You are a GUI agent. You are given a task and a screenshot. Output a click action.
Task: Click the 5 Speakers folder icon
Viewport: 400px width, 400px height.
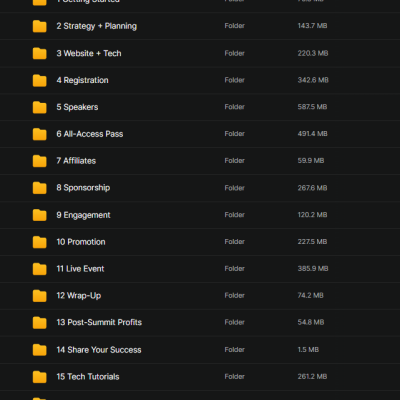(x=39, y=107)
